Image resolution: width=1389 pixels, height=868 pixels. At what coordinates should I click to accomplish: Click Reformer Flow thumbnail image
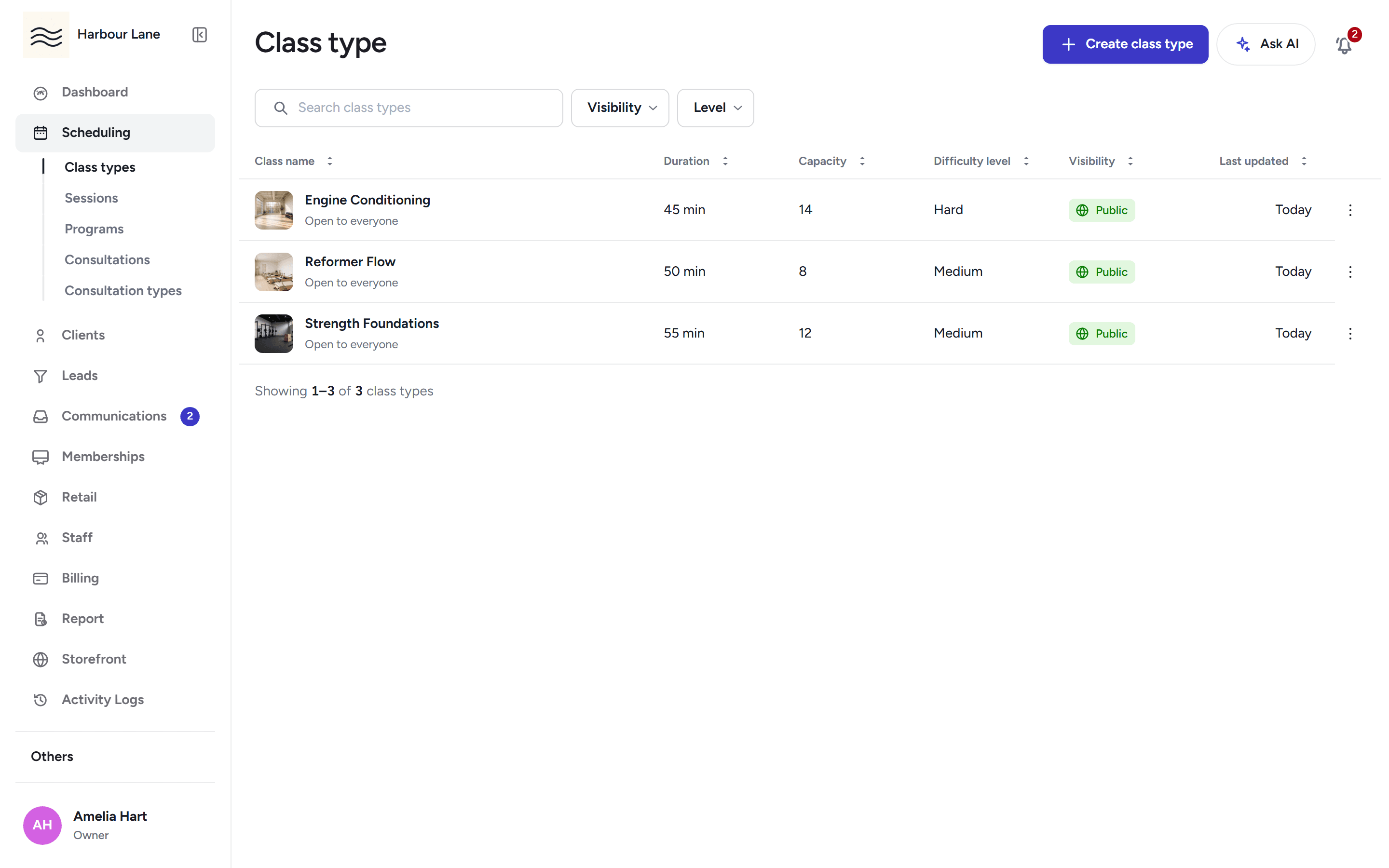[x=274, y=271]
